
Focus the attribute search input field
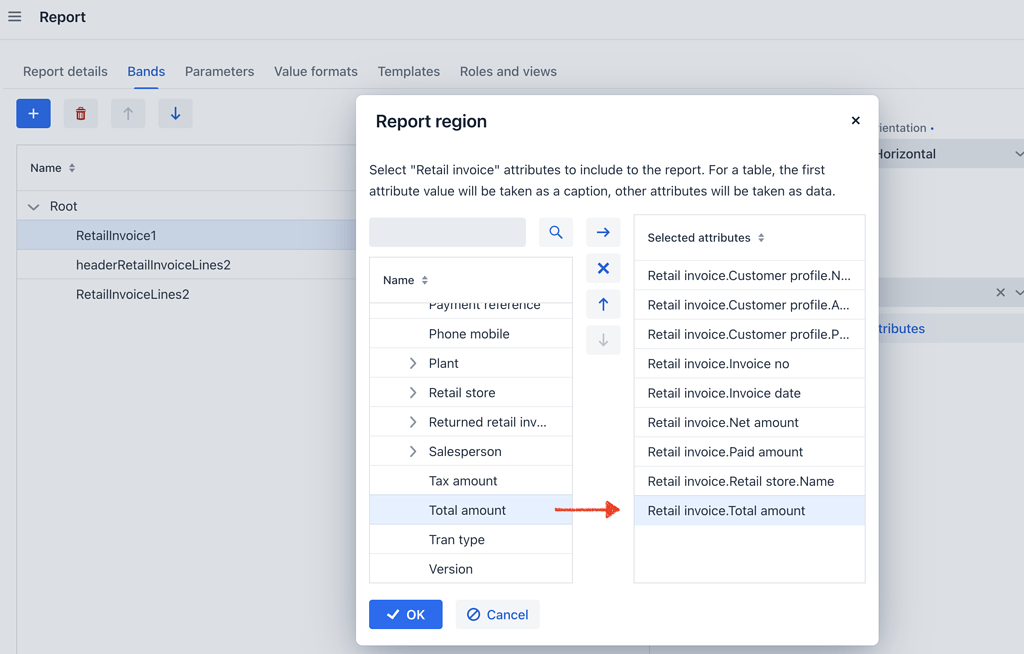coord(447,233)
